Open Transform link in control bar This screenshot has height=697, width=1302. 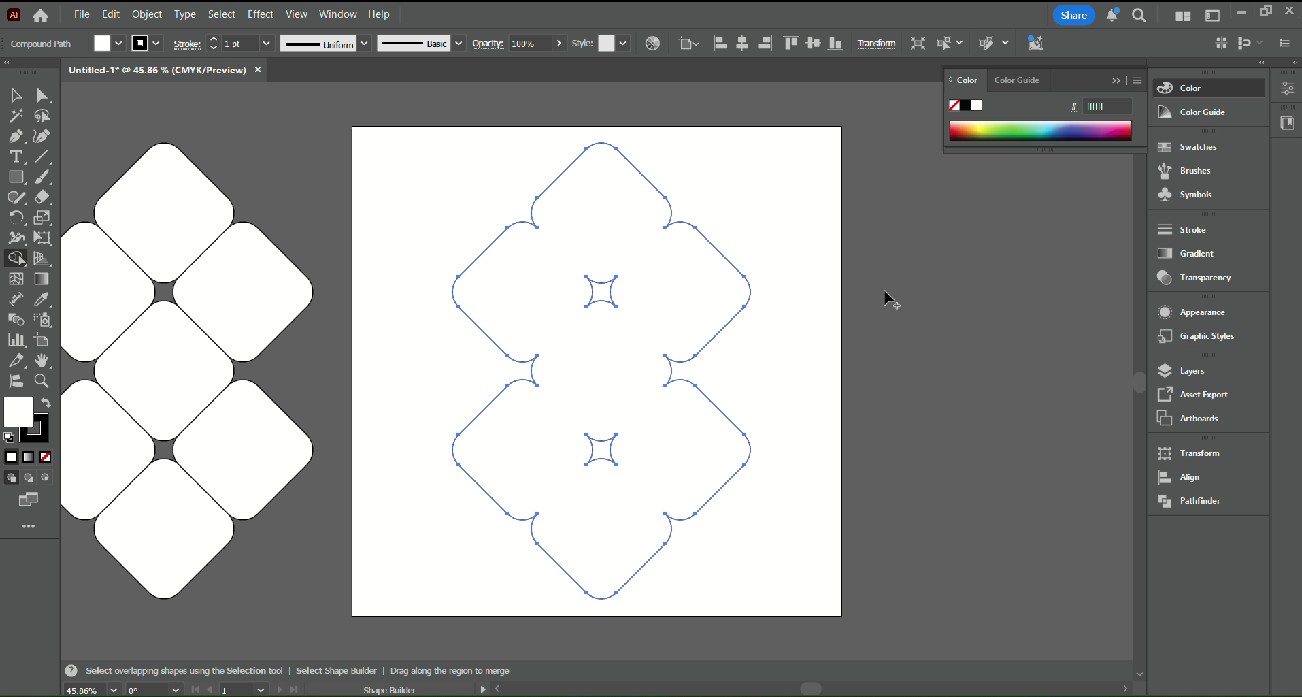[x=876, y=43]
